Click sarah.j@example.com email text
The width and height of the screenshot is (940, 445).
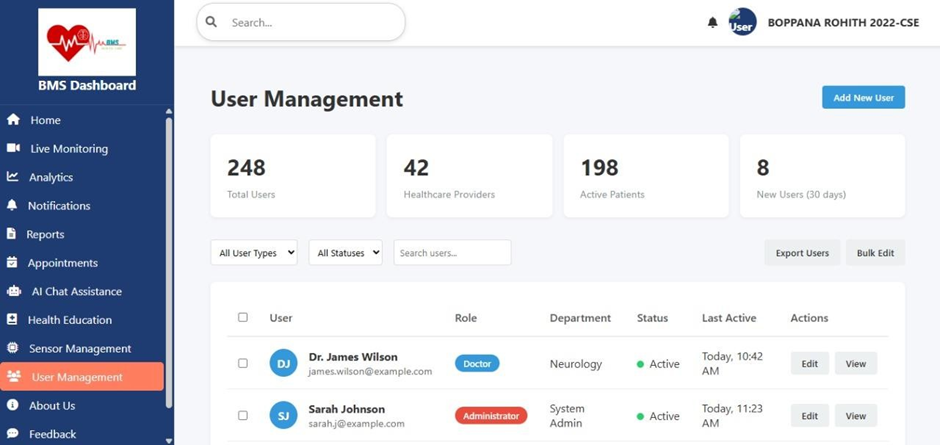pos(357,423)
